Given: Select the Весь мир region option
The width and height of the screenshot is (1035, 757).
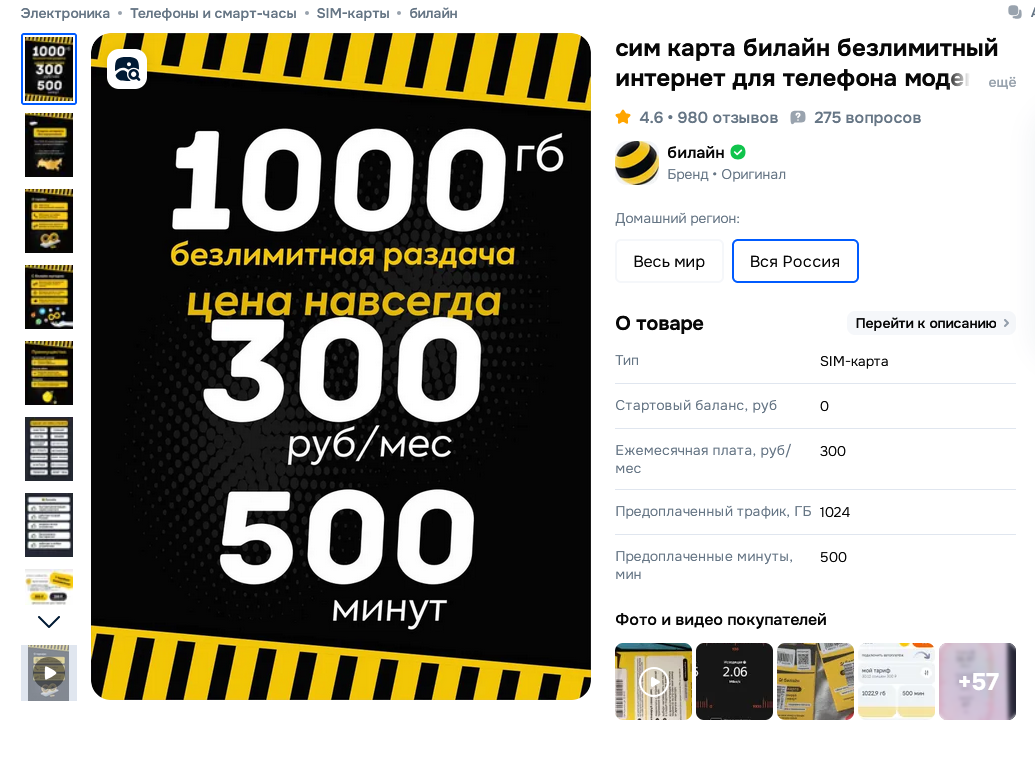Looking at the screenshot, I should (x=669, y=261).
